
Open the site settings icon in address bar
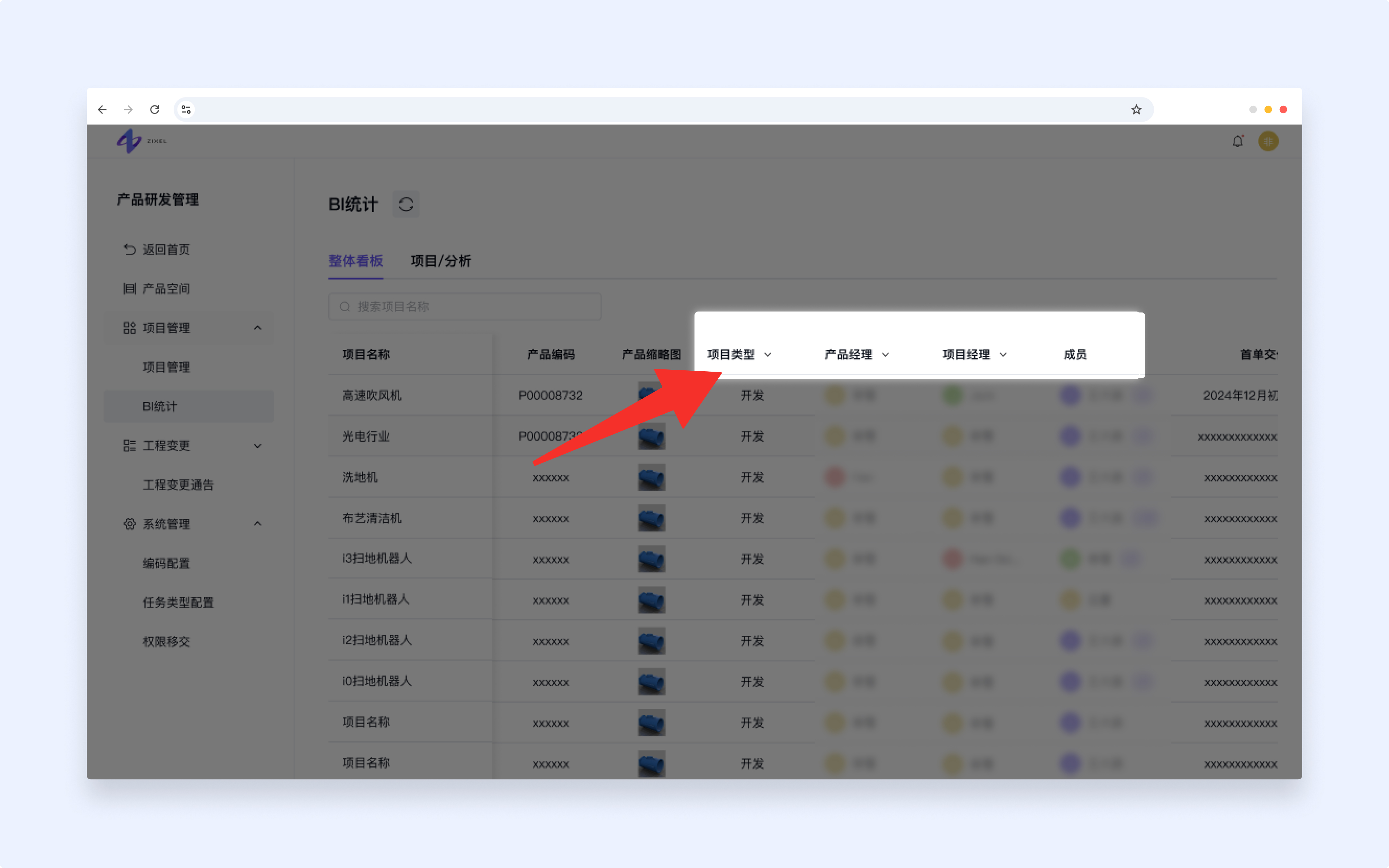tap(186, 110)
